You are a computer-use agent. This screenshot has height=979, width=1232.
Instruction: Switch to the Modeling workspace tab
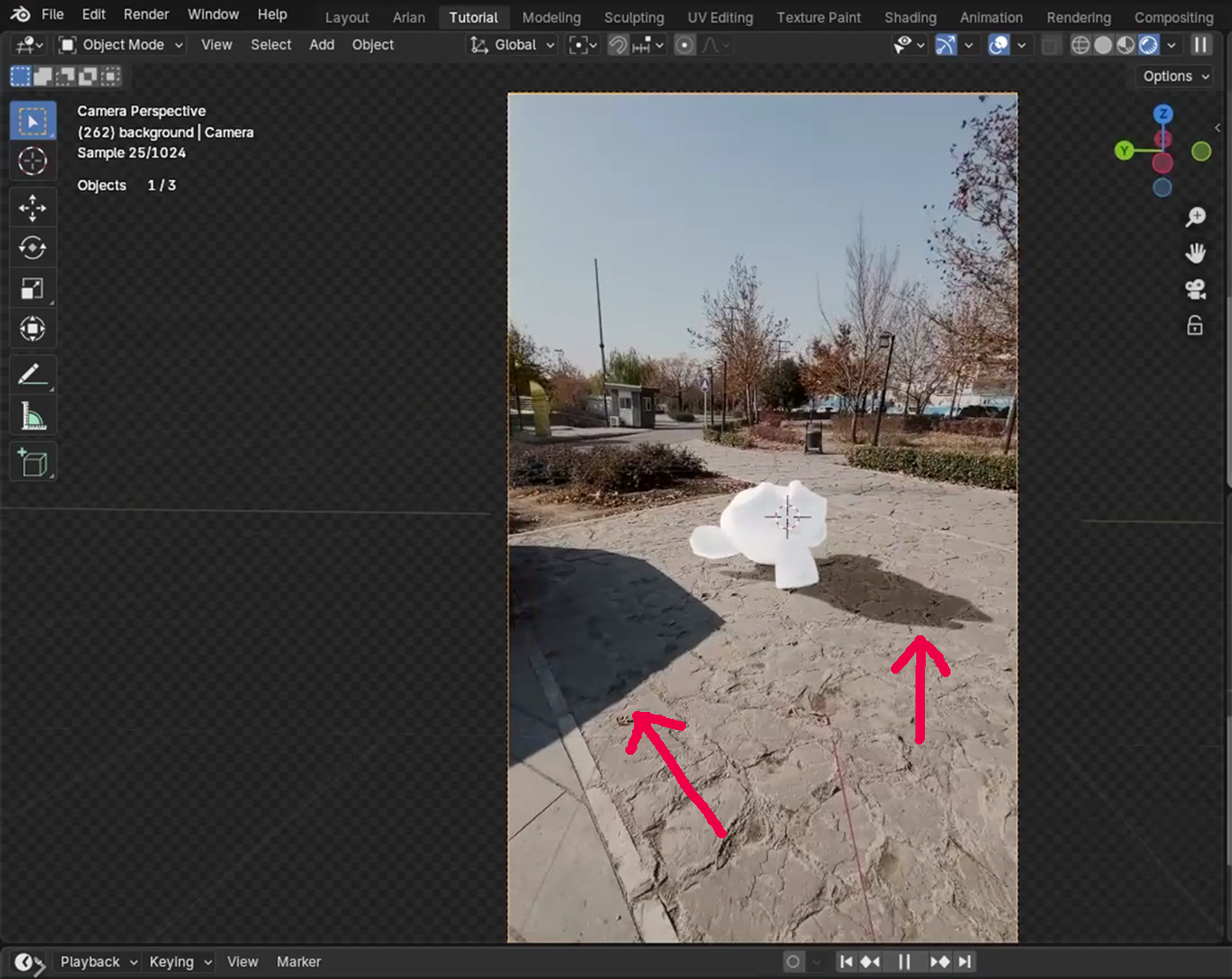[551, 17]
